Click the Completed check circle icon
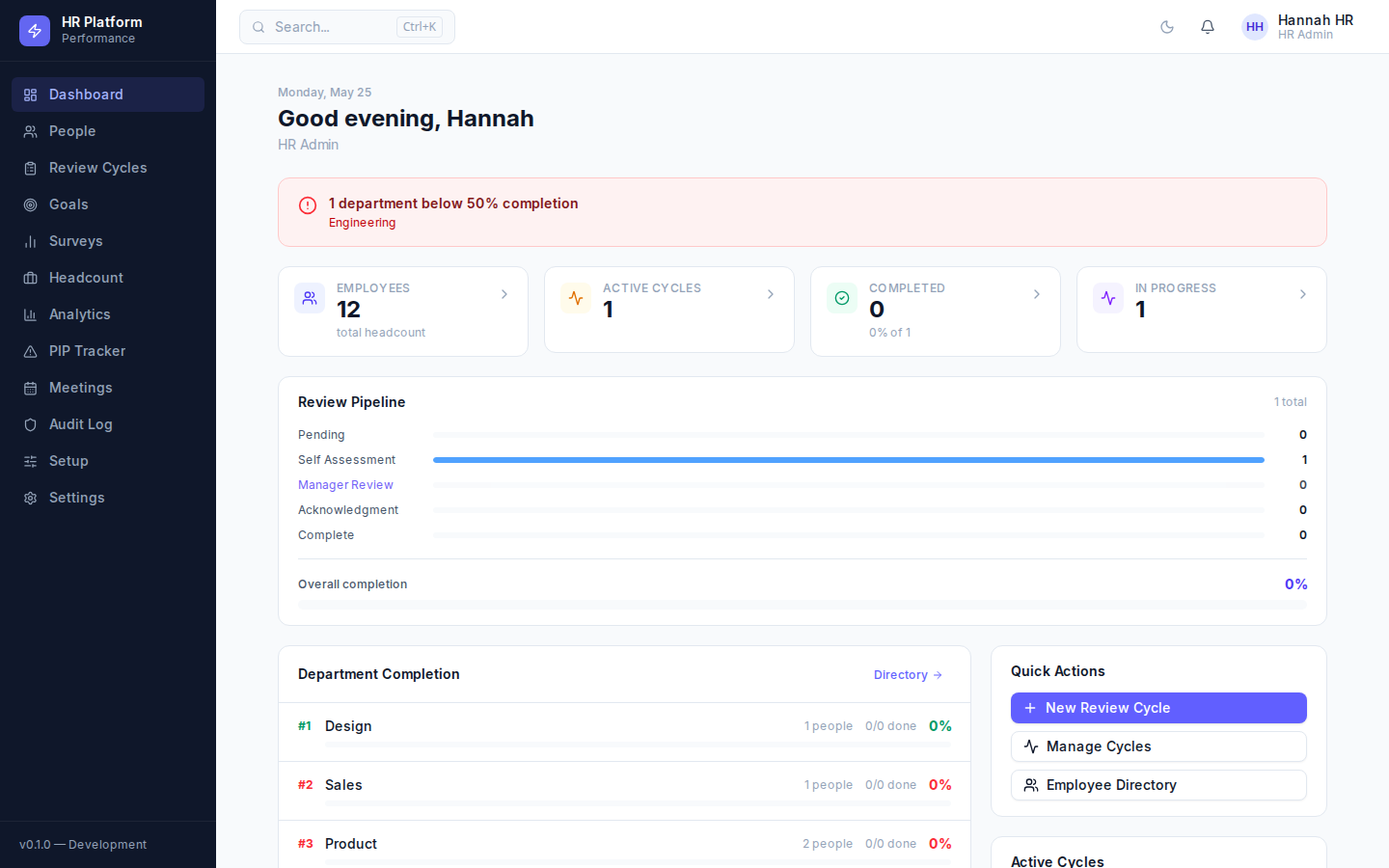 [842, 298]
